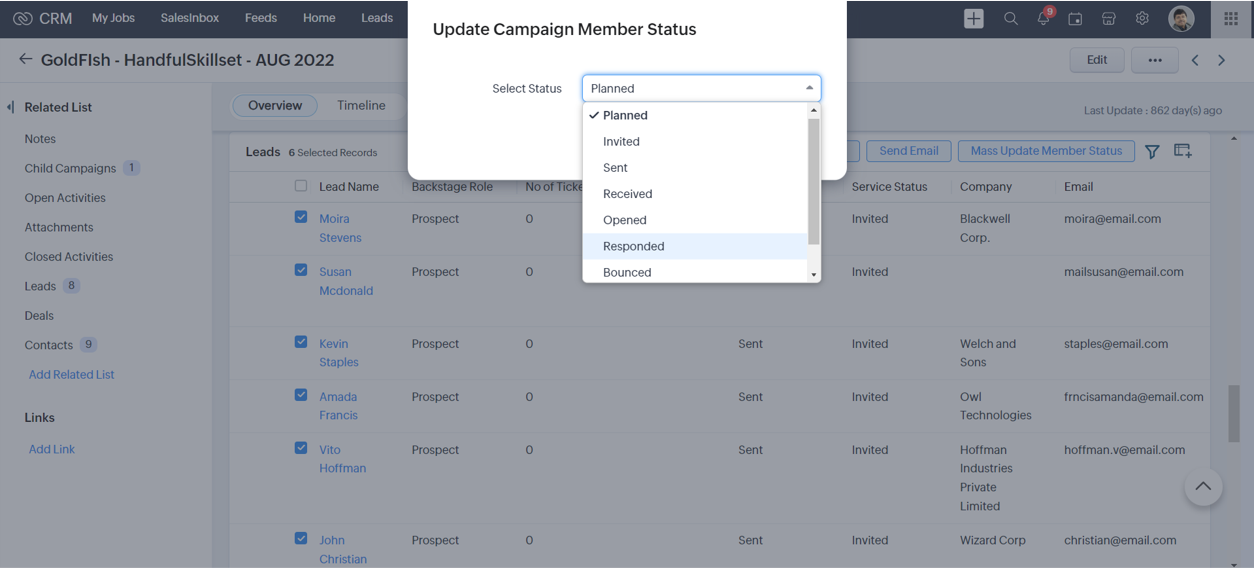Viewport: 1254px width, 568px height.
Task: Open the settings gear icon
Action: pos(1142,18)
